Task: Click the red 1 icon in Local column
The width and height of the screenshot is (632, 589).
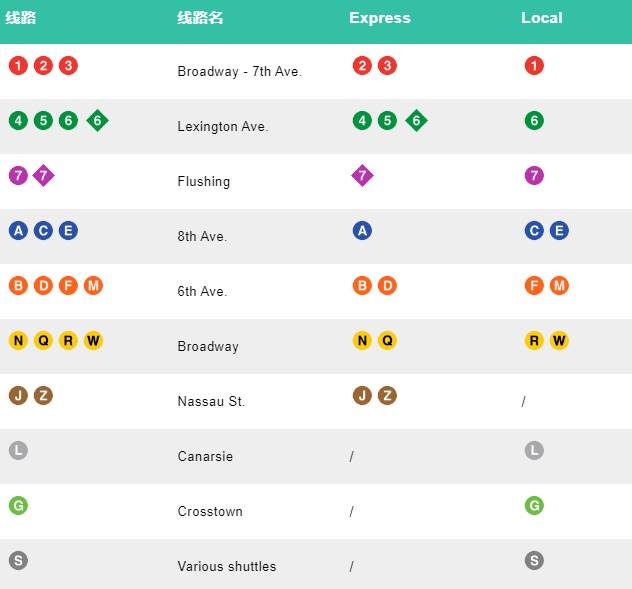Action: click(534, 66)
